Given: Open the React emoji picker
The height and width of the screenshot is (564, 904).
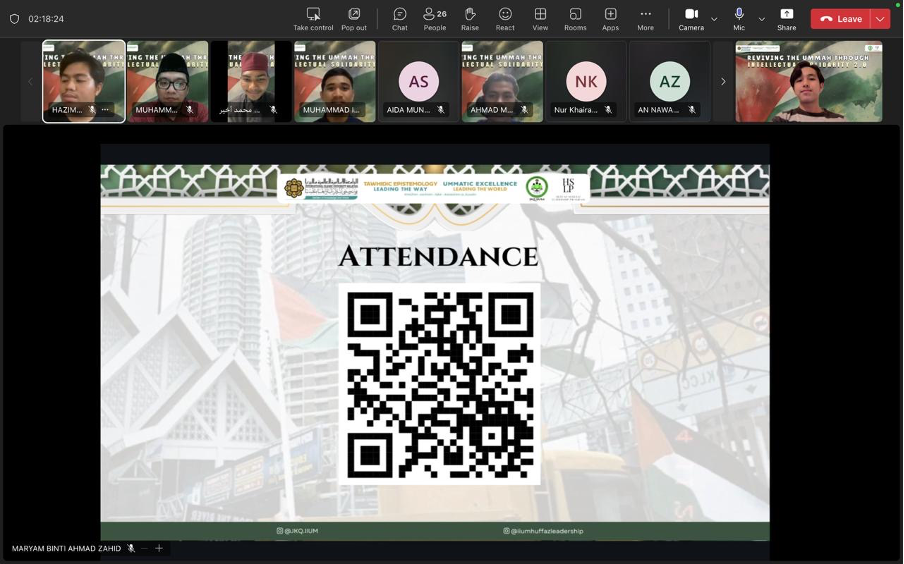Looking at the screenshot, I should click(505, 18).
